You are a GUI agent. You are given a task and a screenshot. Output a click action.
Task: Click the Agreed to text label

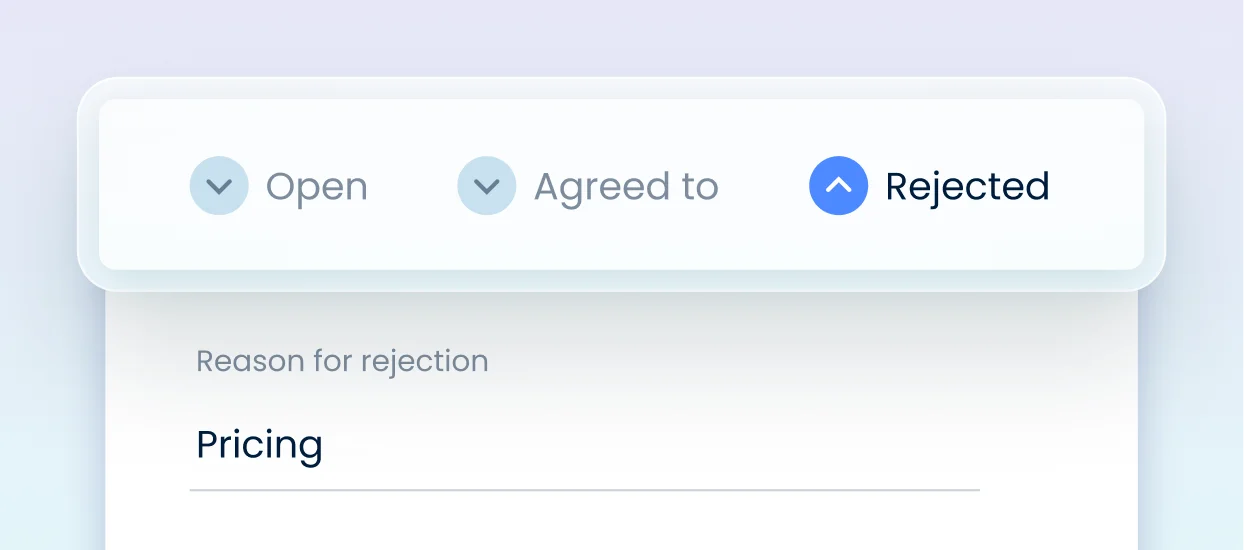pyautogui.click(x=625, y=187)
